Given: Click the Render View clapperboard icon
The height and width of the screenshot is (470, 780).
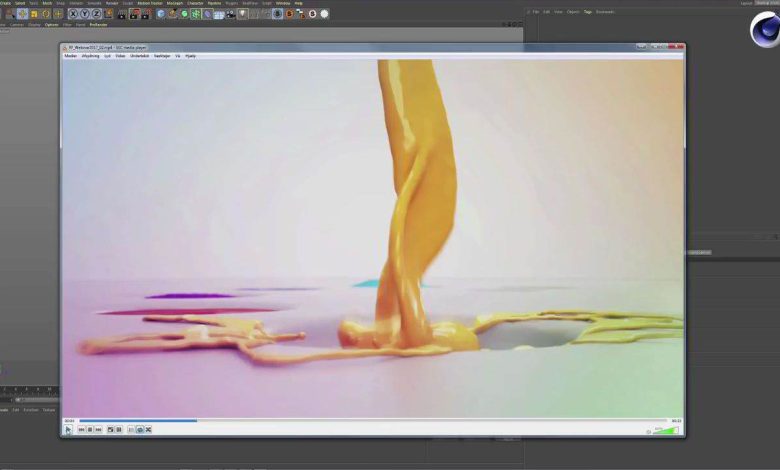Looking at the screenshot, I should point(121,14).
